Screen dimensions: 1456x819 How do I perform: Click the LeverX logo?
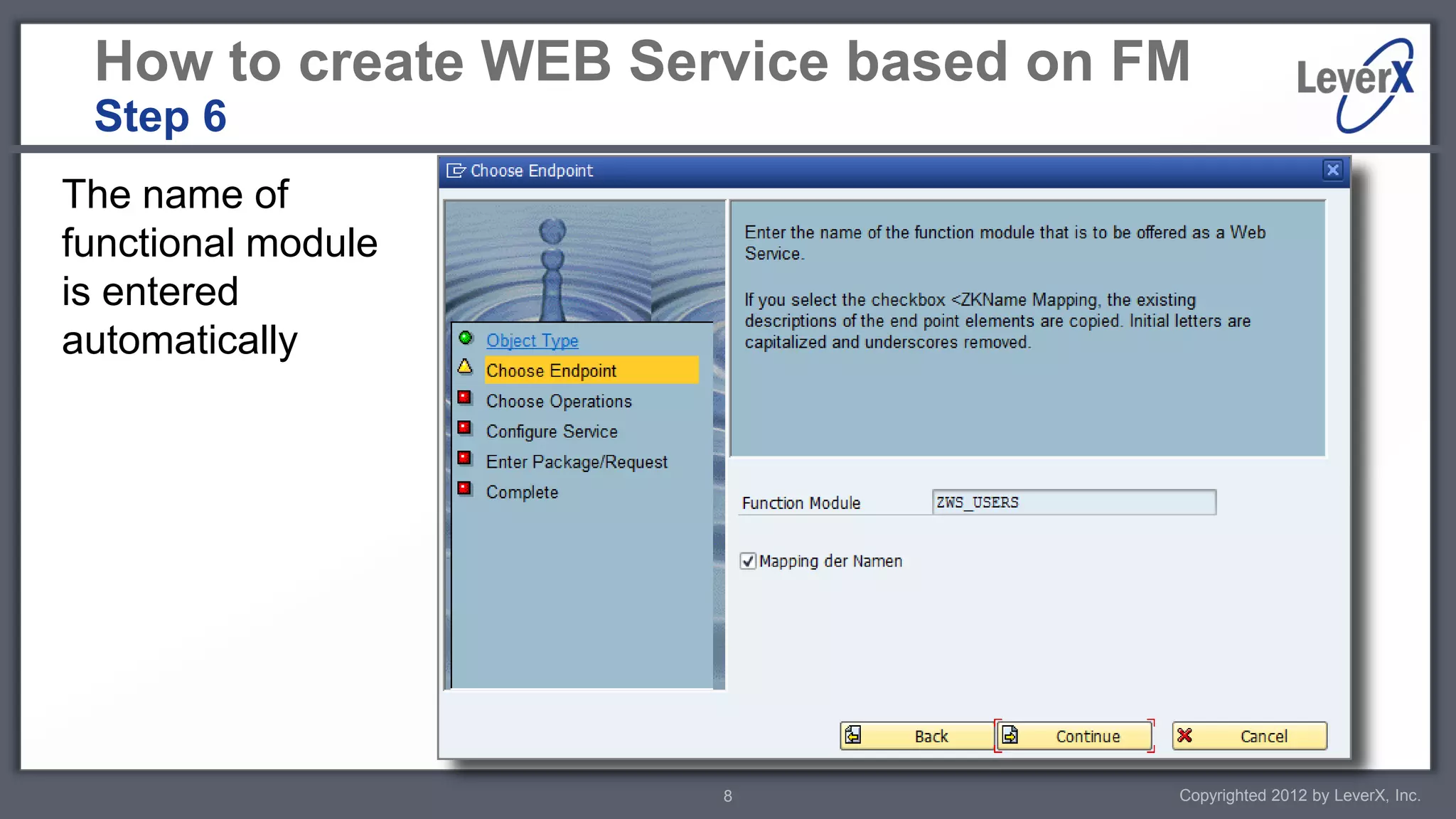(x=1355, y=85)
